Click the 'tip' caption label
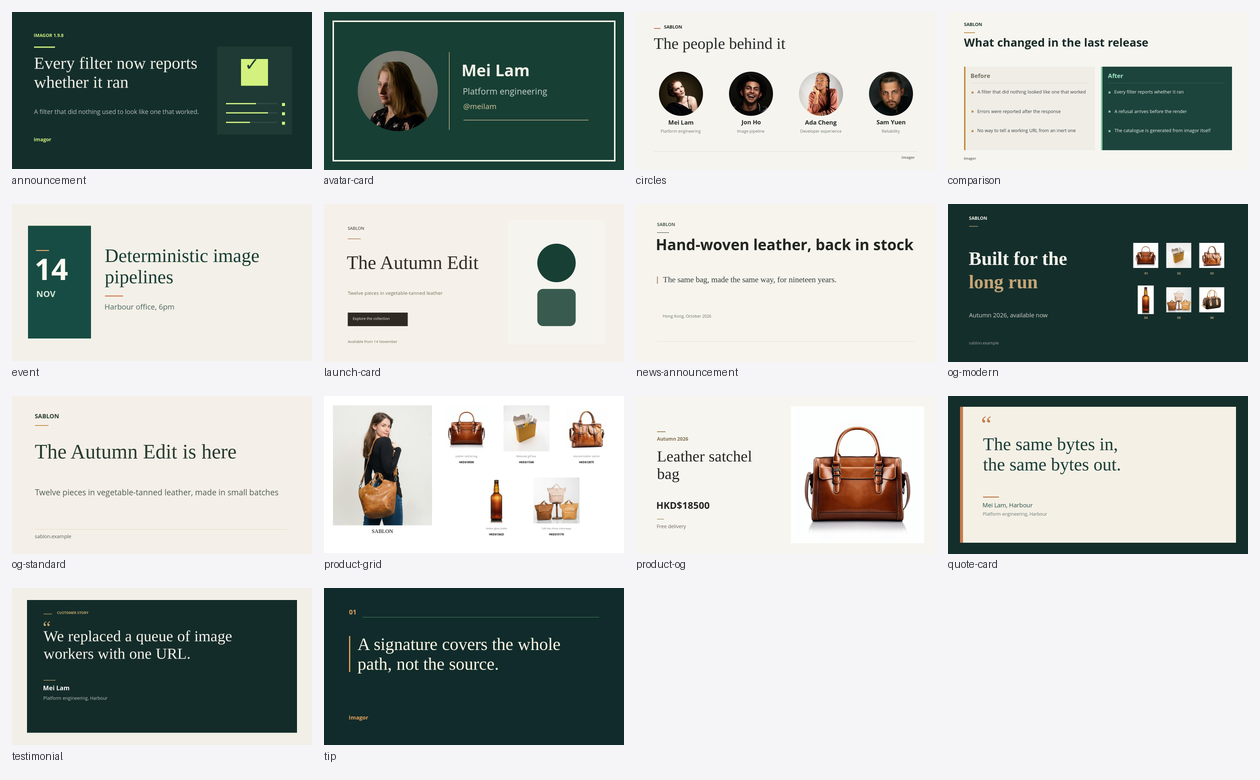This screenshot has height=780, width=1260. point(330,757)
